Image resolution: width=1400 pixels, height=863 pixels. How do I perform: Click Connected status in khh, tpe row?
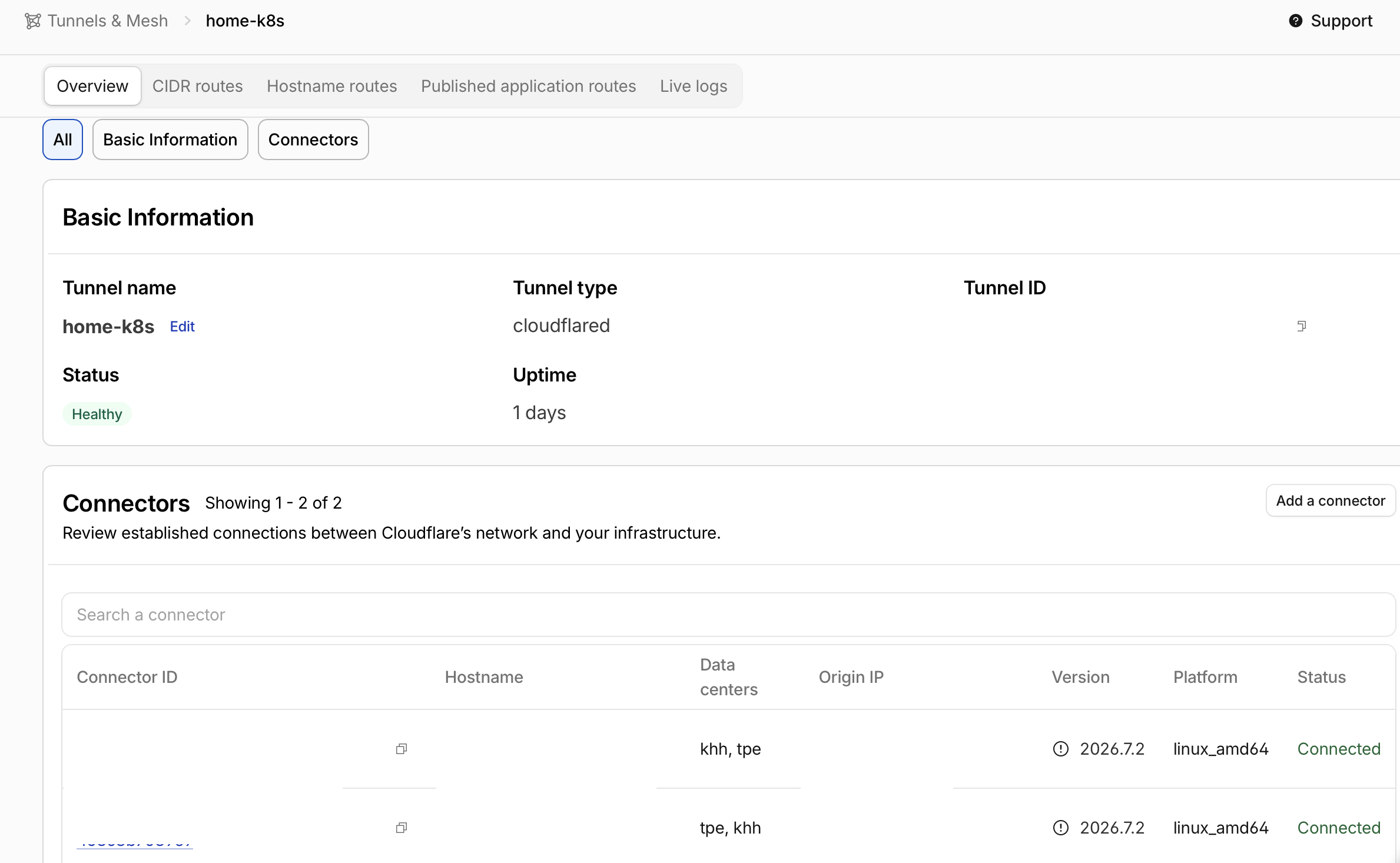pyautogui.click(x=1339, y=749)
